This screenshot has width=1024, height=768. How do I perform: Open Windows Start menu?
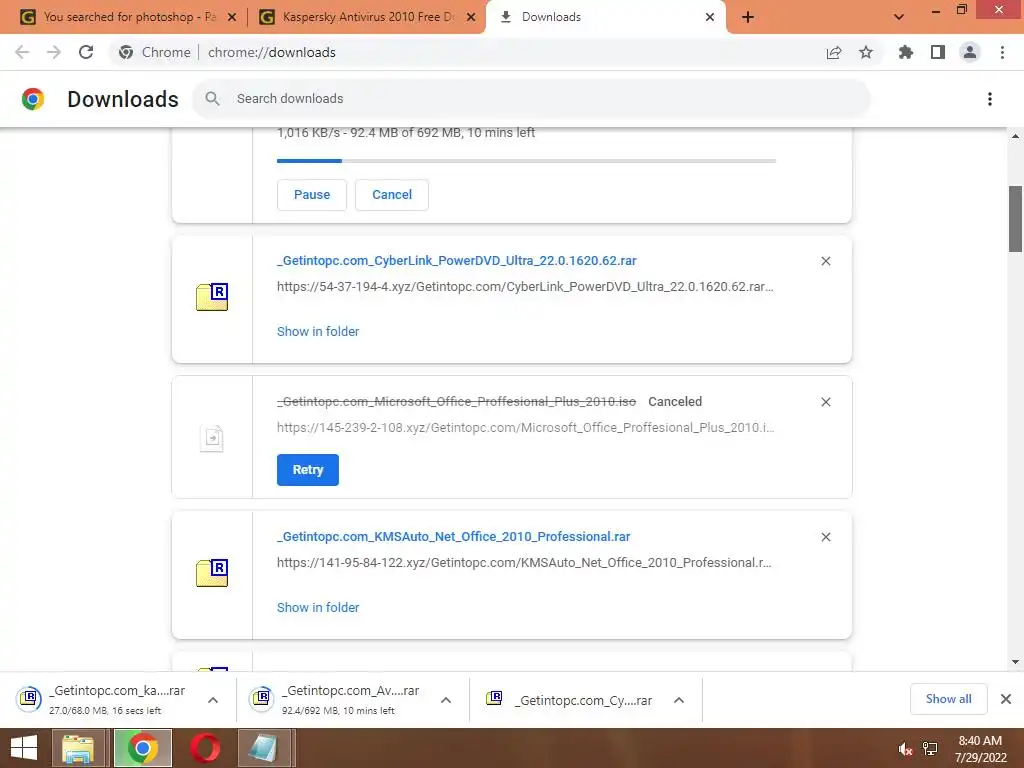pyautogui.click(x=24, y=748)
